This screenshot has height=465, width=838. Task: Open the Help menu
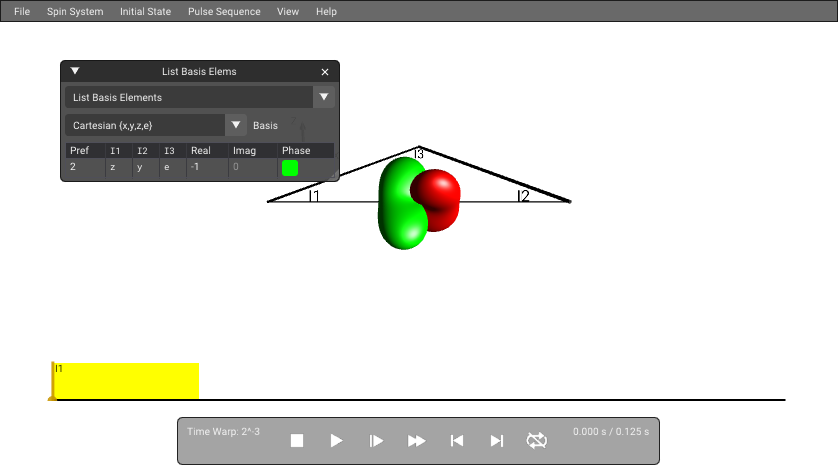(x=326, y=11)
